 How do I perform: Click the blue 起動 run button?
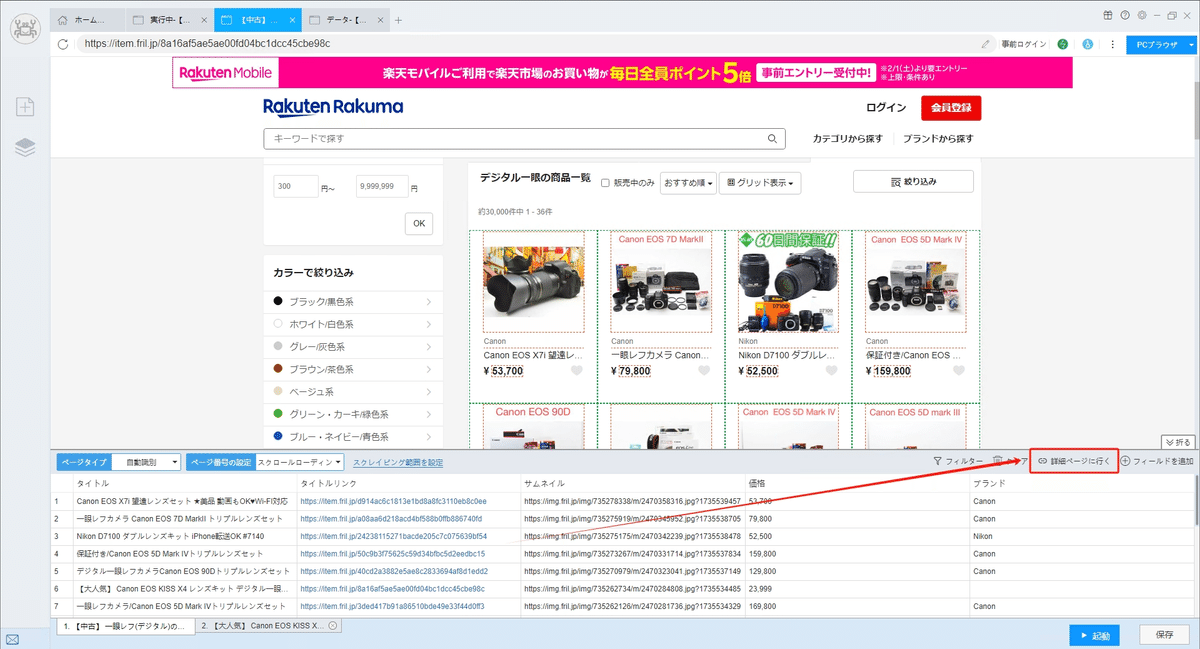click(x=1093, y=635)
